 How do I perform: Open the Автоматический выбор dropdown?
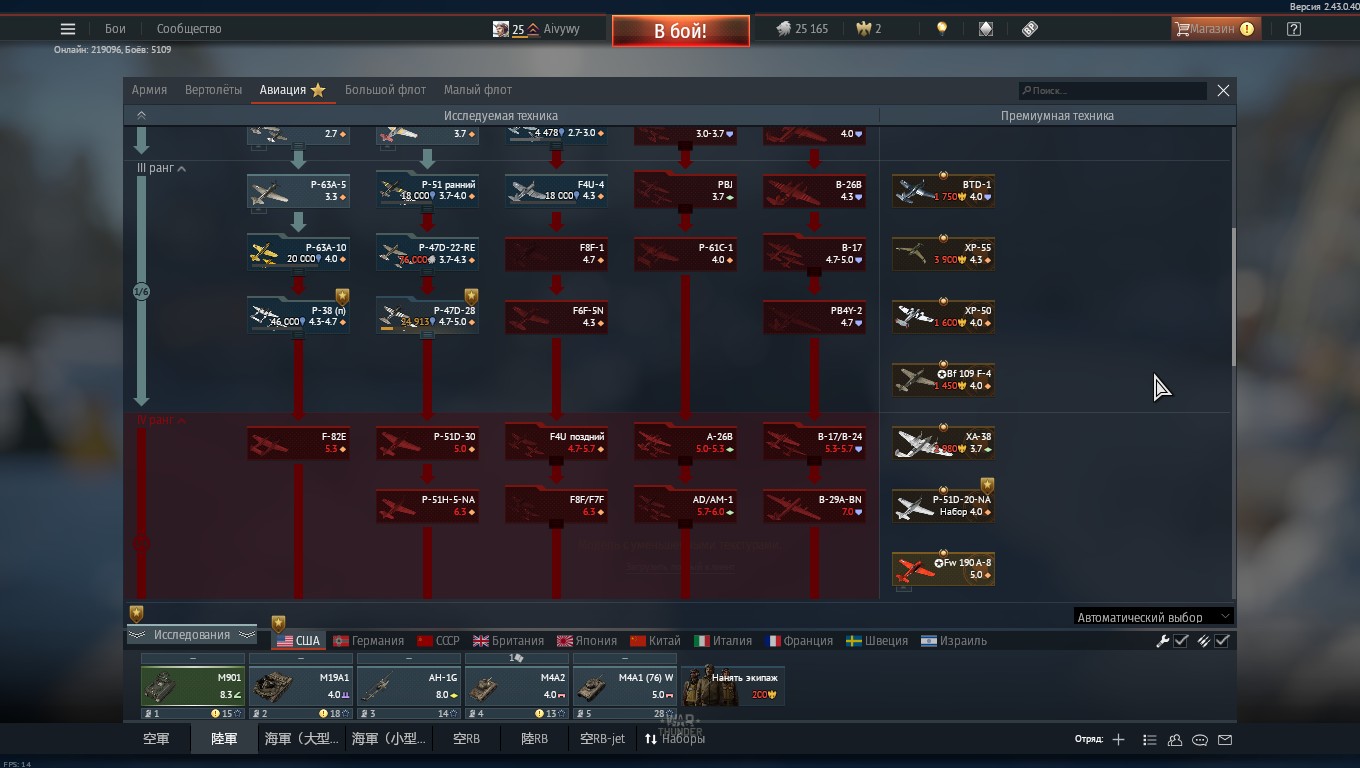point(1153,617)
